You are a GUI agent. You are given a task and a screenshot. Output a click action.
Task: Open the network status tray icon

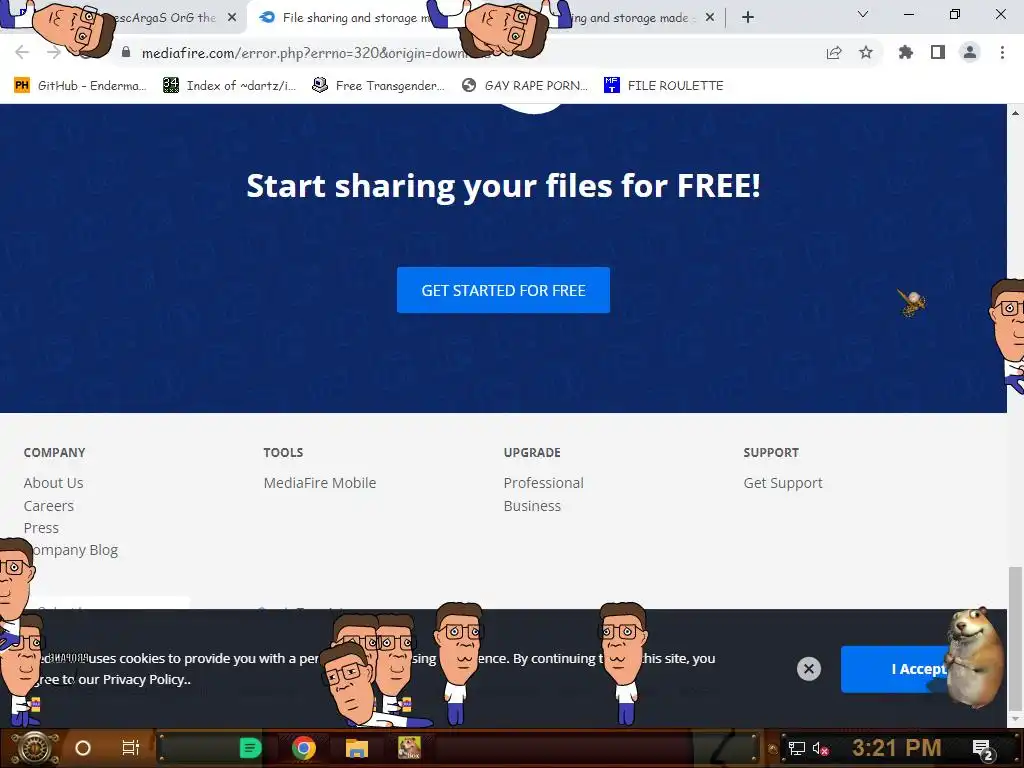(796, 748)
